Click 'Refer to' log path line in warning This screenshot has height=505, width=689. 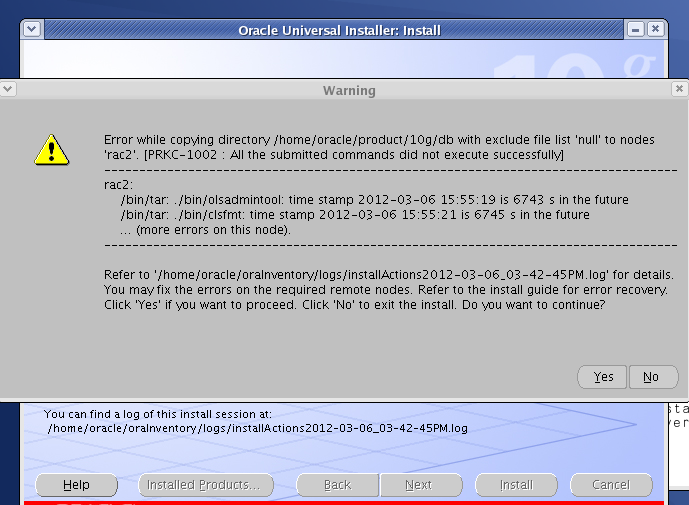point(388,275)
